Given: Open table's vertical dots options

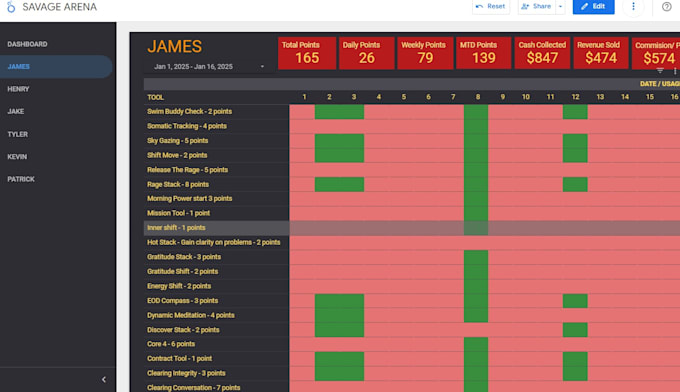Looking at the screenshot, I should point(675,71).
